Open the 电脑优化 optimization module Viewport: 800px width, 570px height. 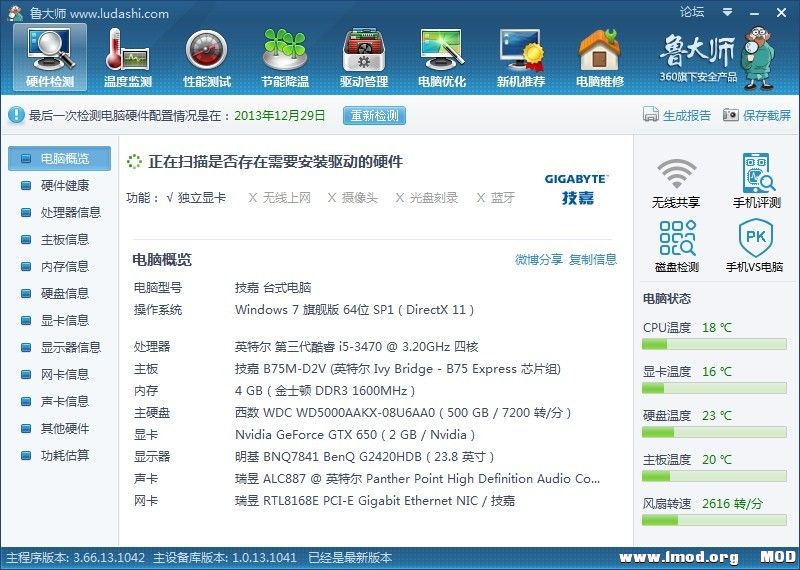point(441,57)
